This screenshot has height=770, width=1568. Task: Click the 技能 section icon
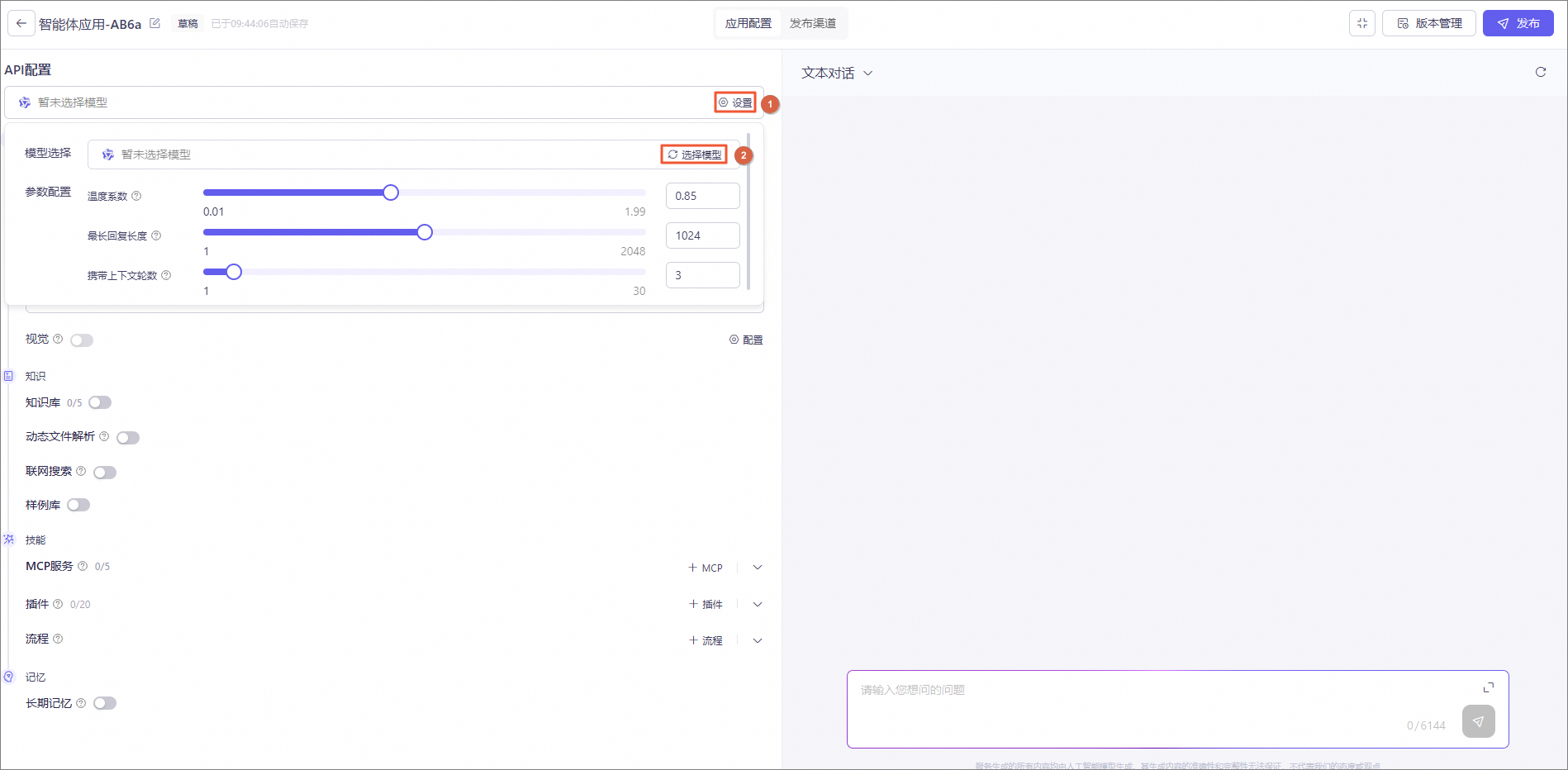point(9,539)
